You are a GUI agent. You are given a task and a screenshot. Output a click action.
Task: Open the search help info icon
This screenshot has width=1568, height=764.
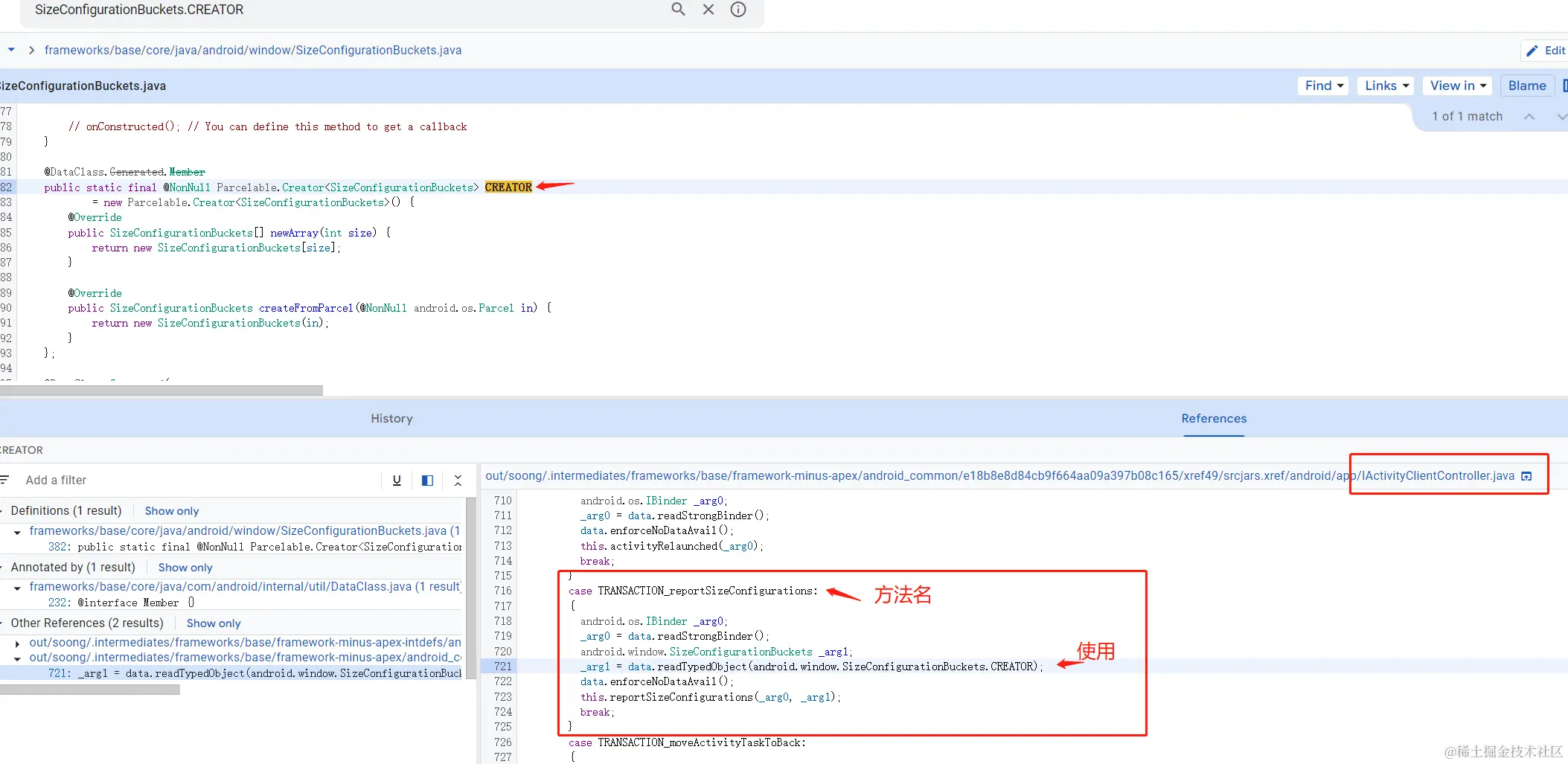point(738,10)
